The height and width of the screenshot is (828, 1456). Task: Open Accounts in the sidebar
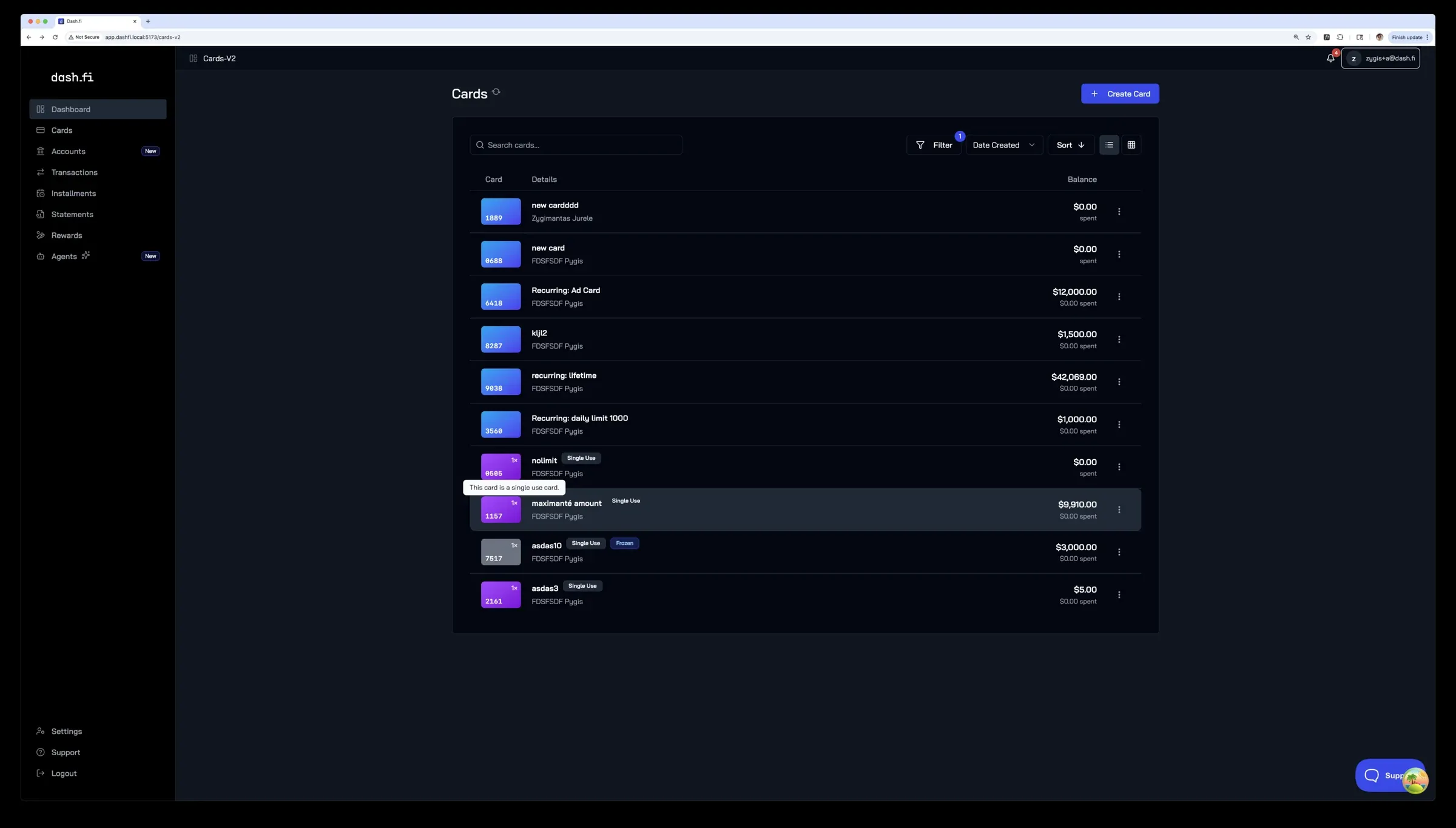click(x=98, y=151)
